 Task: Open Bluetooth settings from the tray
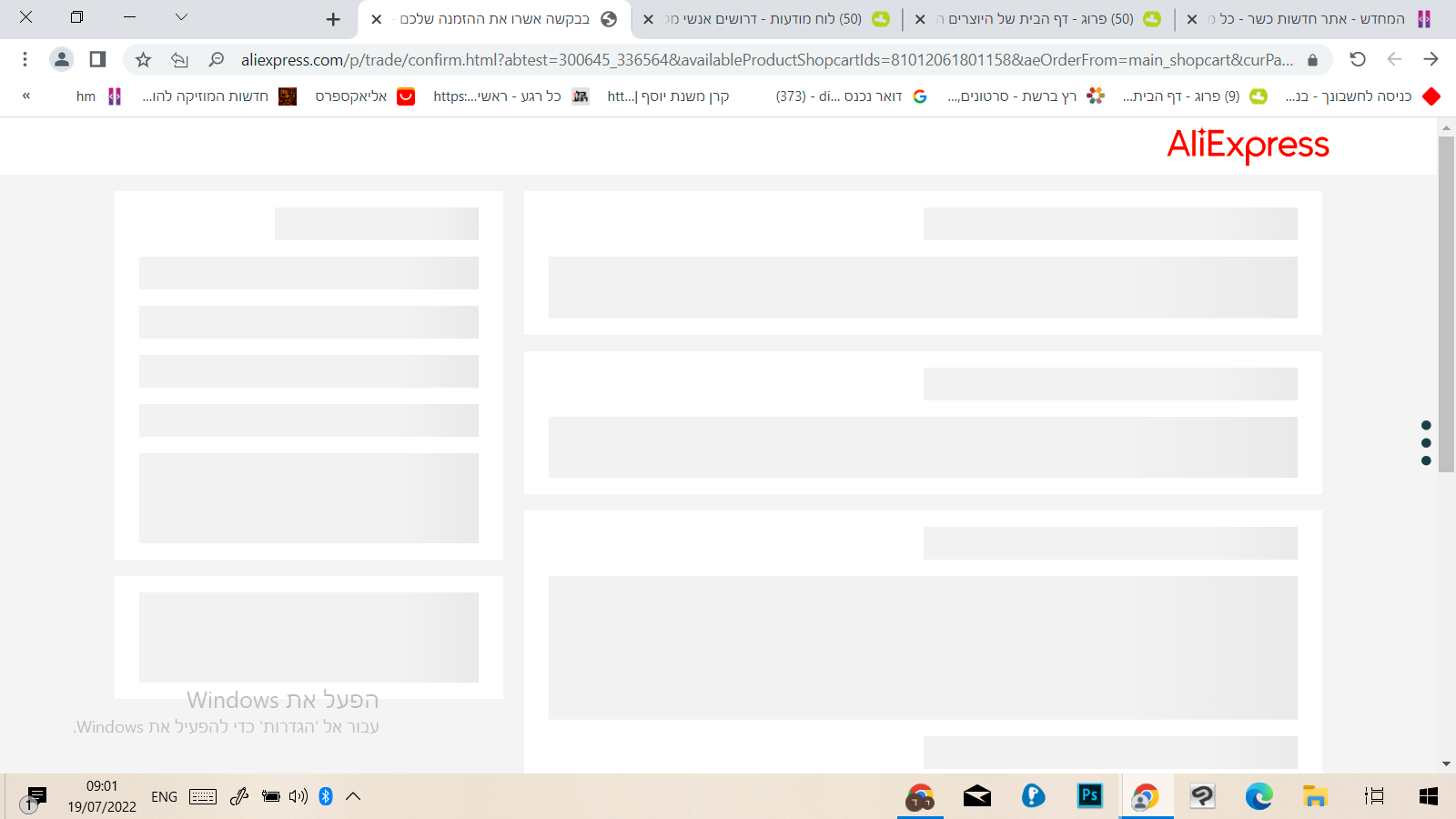click(326, 797)
